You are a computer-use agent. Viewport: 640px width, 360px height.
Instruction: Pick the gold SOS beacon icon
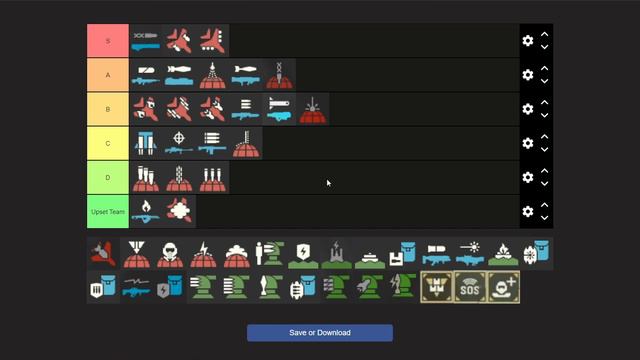tap(470, 287)
